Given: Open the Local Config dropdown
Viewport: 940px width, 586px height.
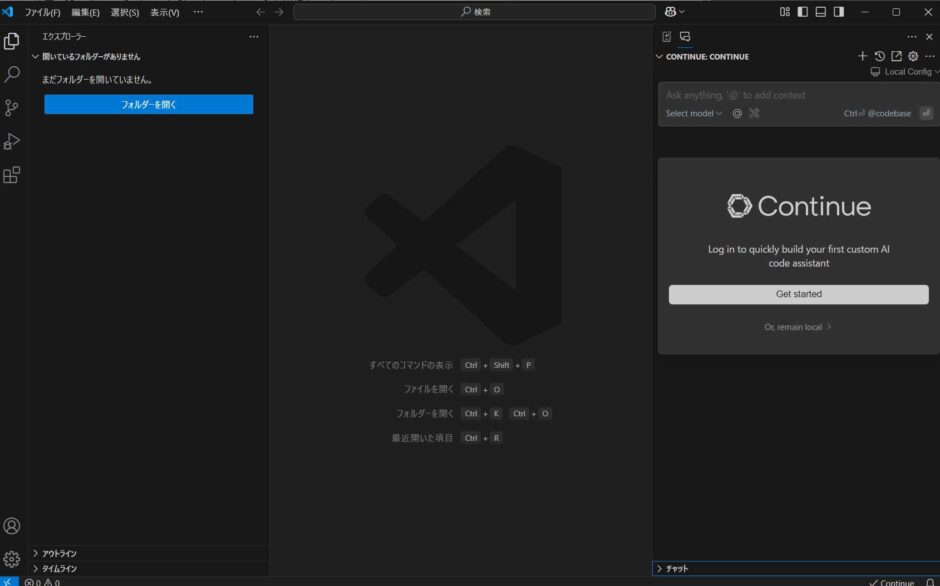Looking at the screenshot, I should 903,71.
